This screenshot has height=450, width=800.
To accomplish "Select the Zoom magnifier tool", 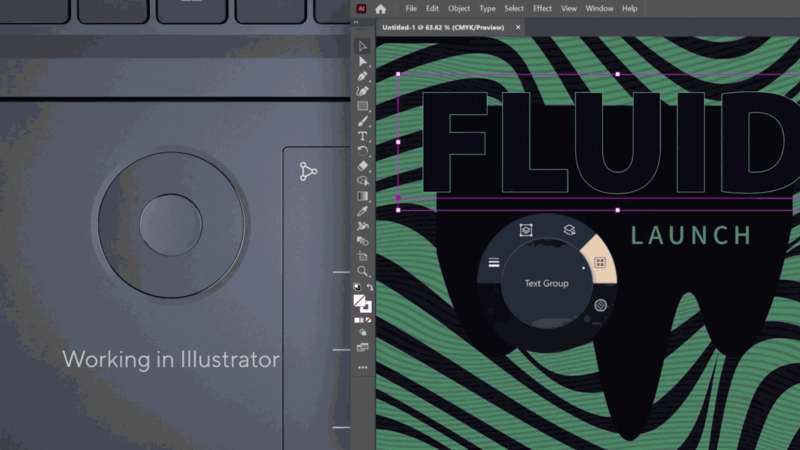I will [x=362, y=271].
